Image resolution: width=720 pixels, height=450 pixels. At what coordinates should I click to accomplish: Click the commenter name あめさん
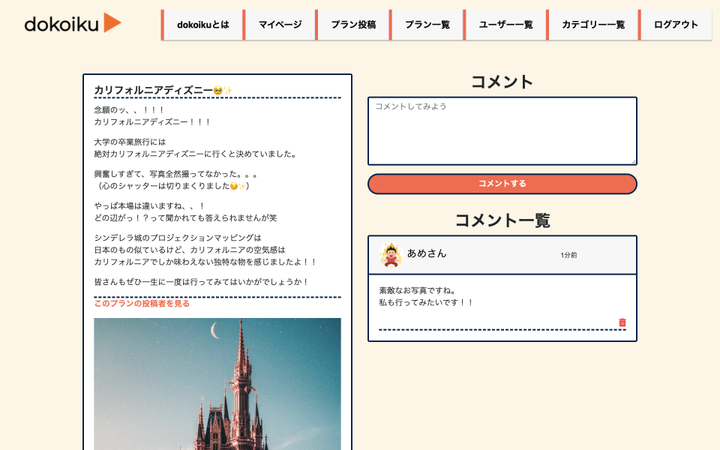427,253
